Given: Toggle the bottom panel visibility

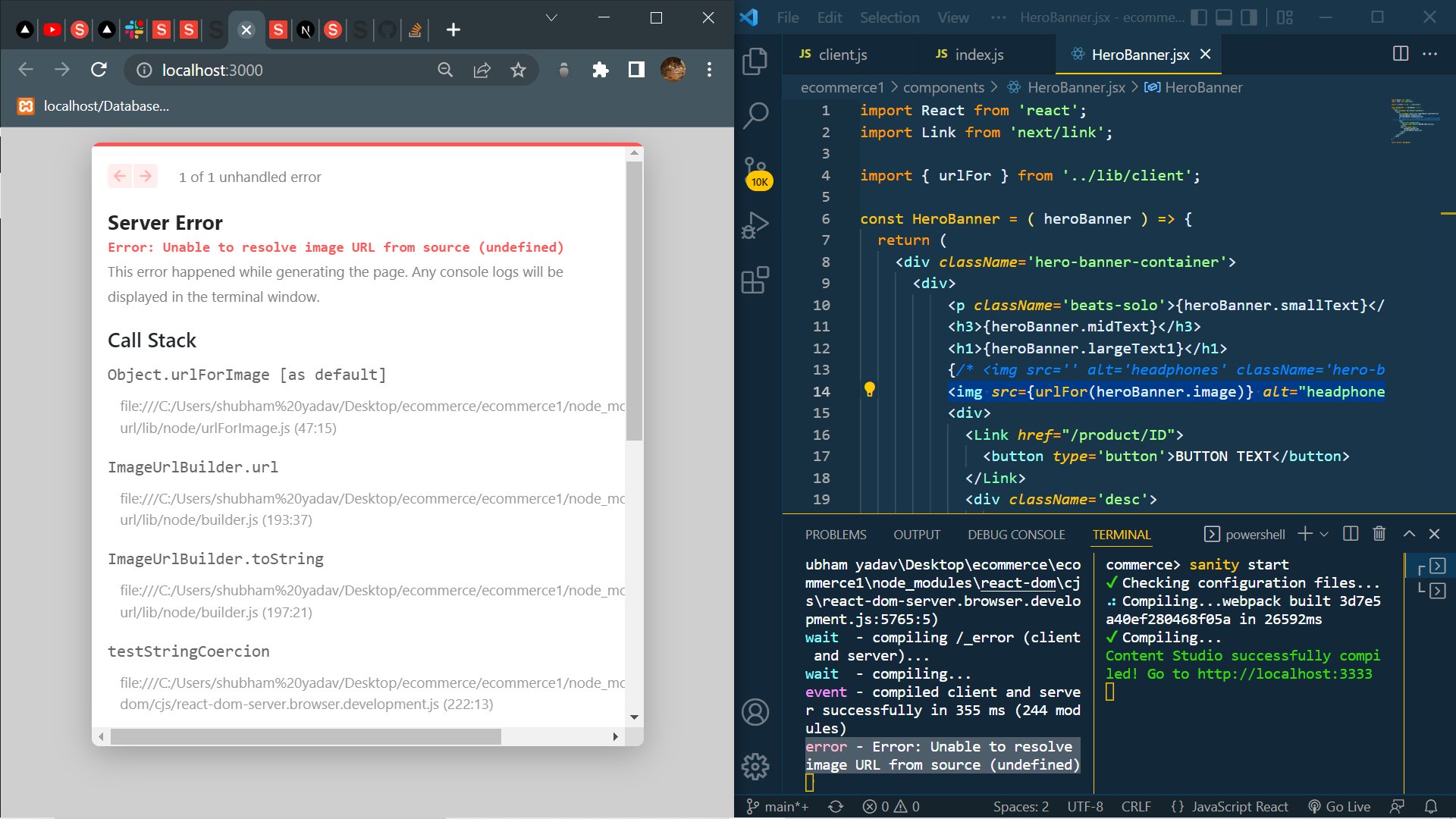Looking at the screenshot, I should pos(1224,17).
